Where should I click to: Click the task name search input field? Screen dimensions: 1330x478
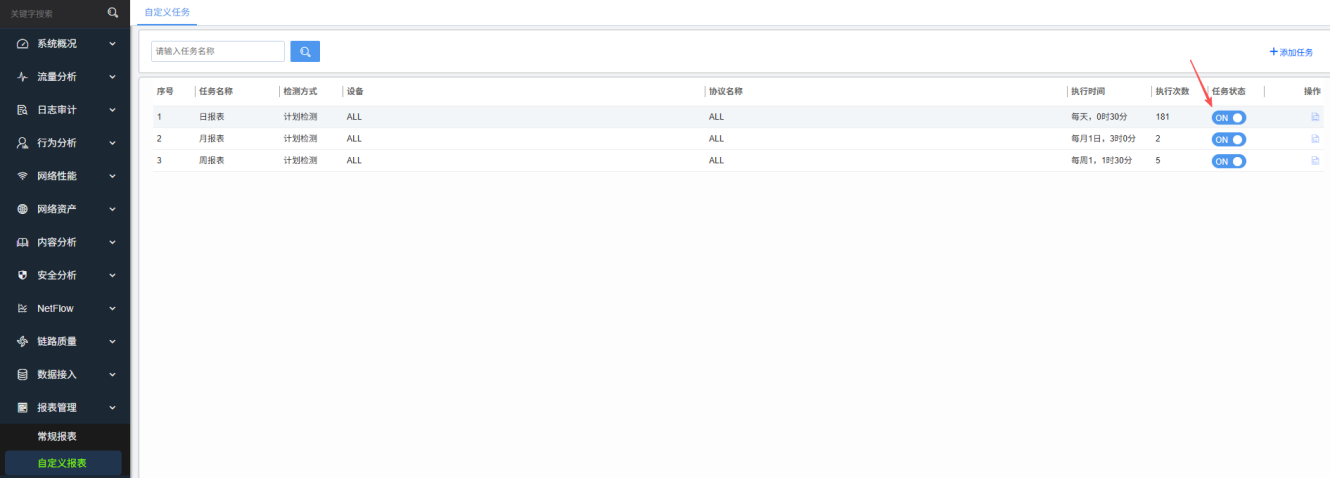(x=218, y=51)
